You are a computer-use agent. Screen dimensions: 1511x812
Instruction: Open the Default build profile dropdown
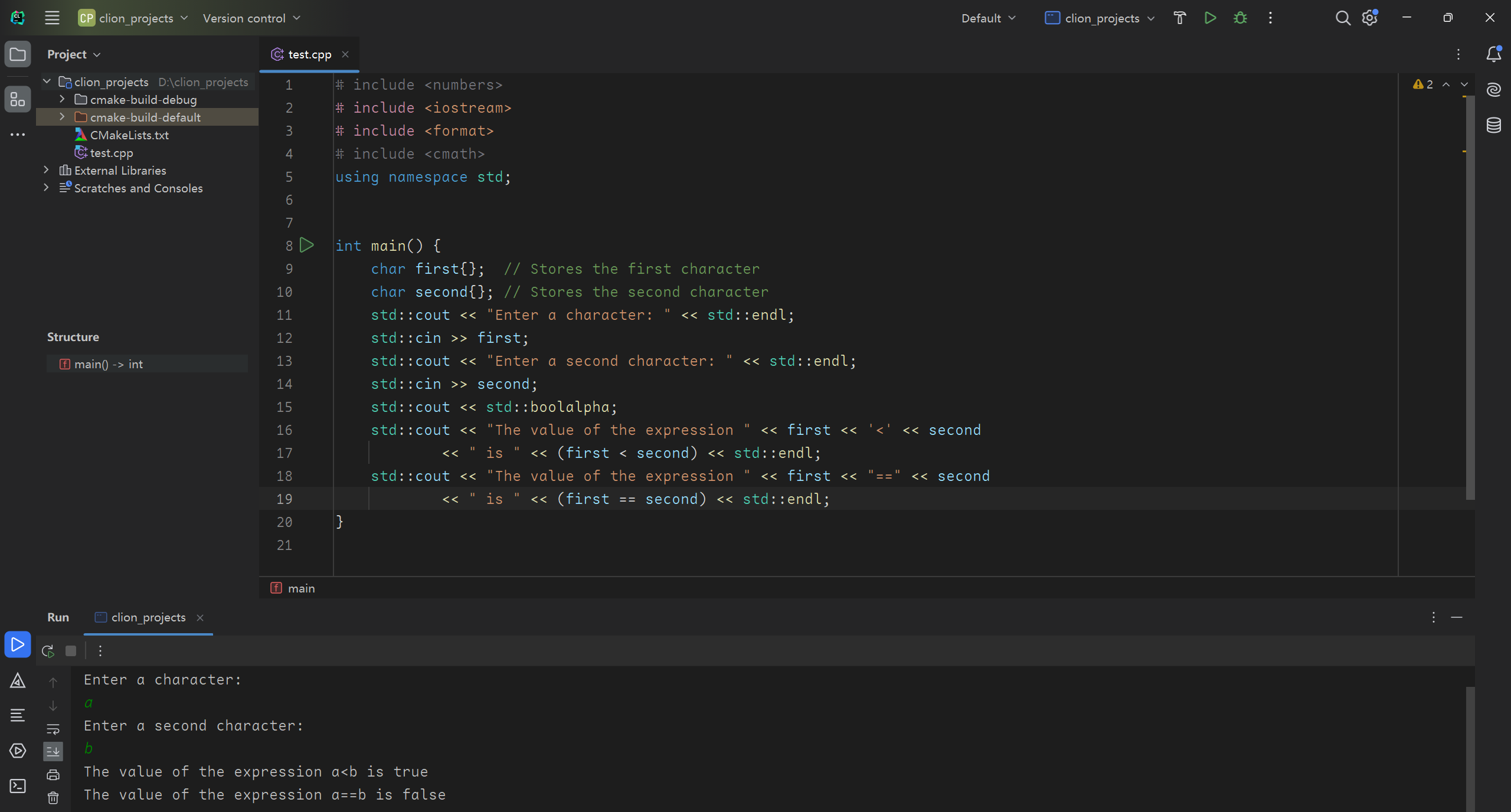click(x=988, y=18)
